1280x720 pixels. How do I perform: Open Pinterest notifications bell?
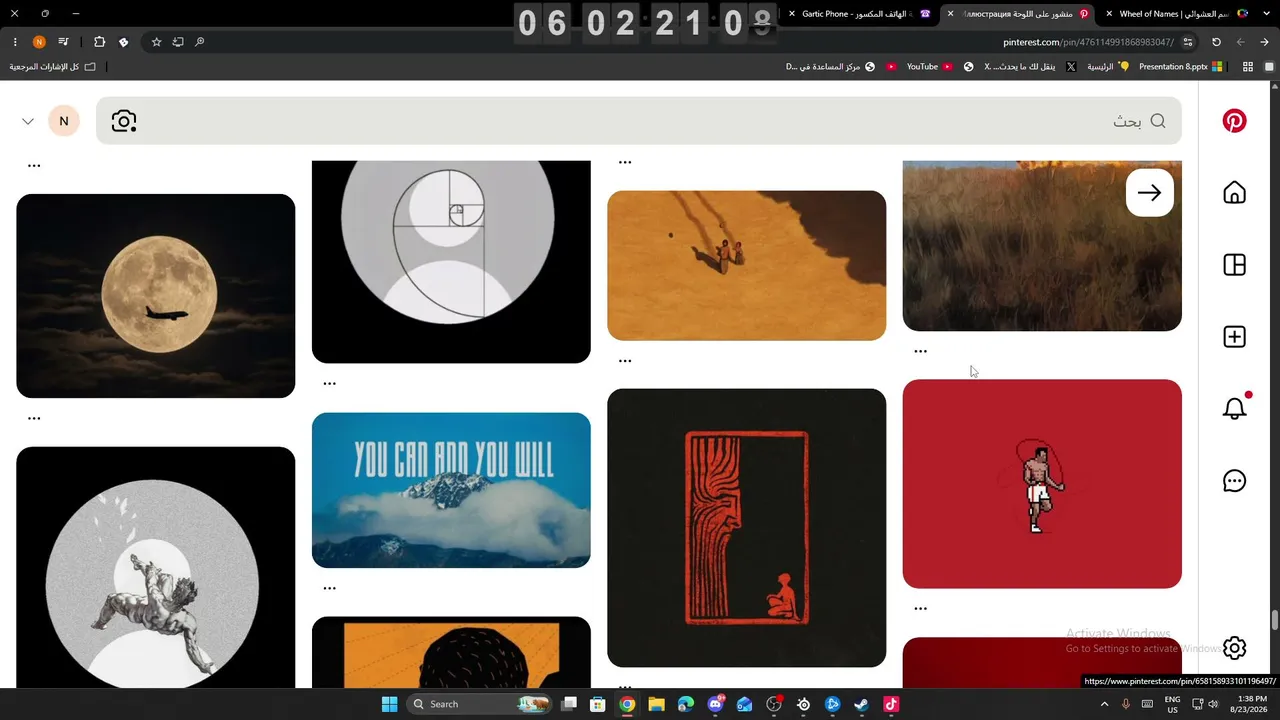click(1234, 408)
